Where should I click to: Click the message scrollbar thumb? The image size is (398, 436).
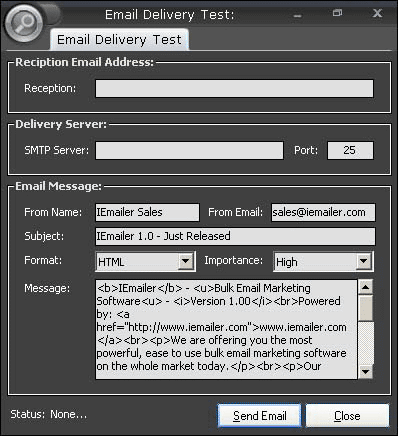click(366, 308)
